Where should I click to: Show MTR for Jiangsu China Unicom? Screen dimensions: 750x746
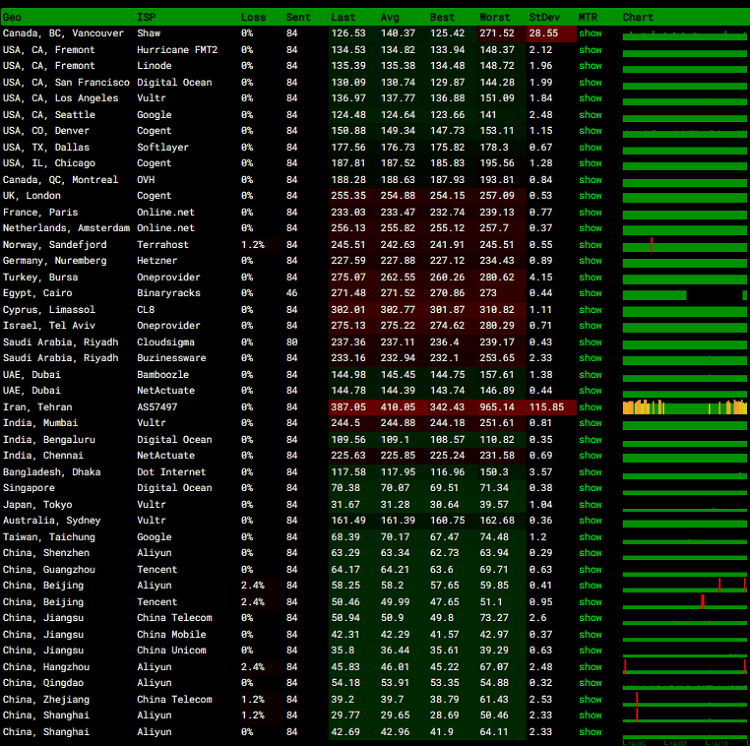coord(590,651)
